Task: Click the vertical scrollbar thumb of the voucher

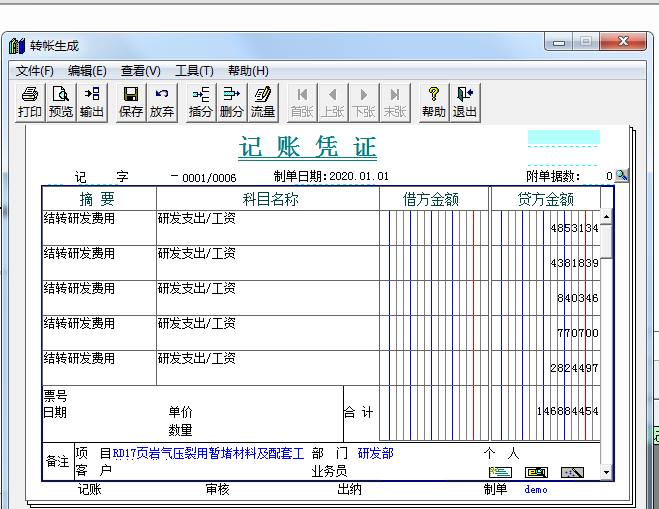Action: (x=606, y=241)
